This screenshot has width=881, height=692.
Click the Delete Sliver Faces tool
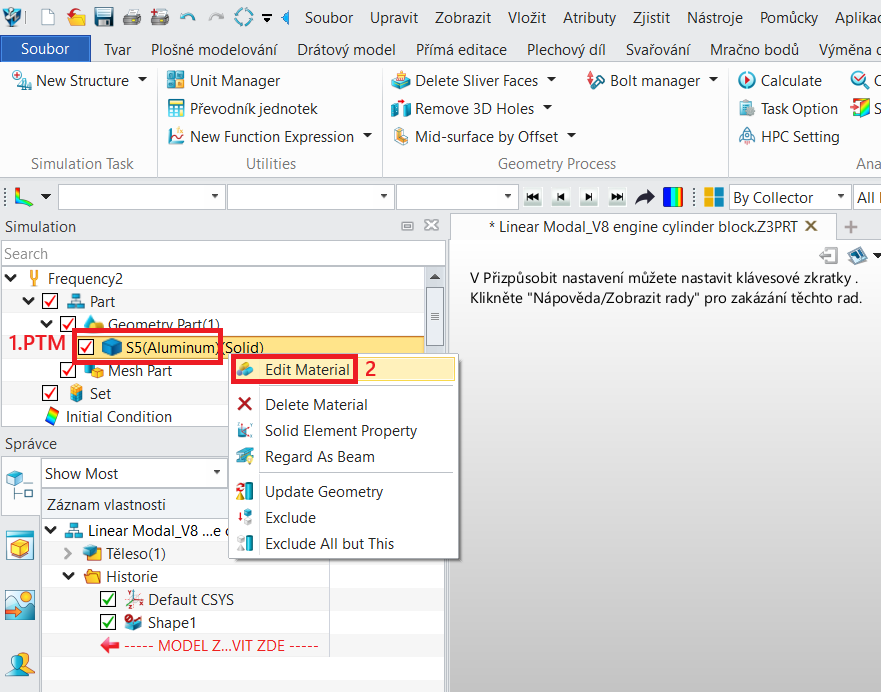(465, 80)
